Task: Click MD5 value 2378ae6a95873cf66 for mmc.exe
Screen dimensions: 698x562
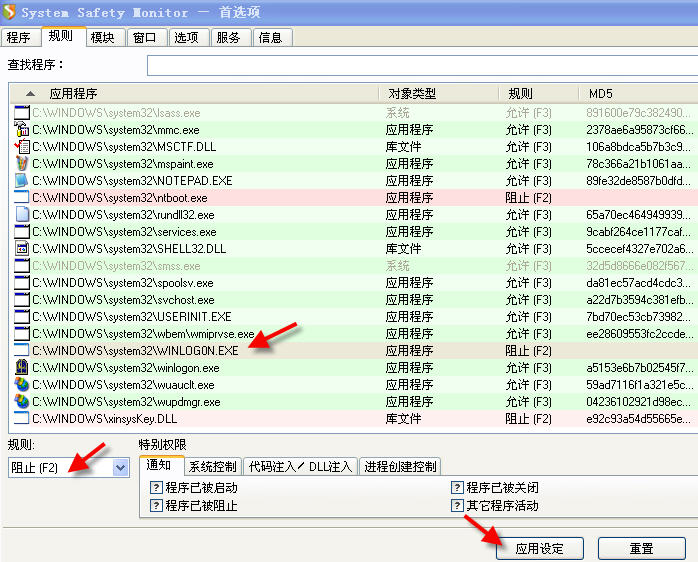Action: coord(640,130)
